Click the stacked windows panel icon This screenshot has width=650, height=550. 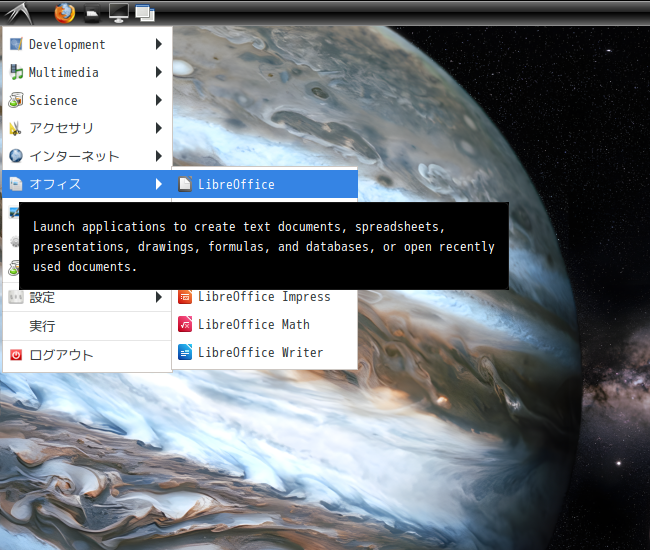[x=145, y=13]
